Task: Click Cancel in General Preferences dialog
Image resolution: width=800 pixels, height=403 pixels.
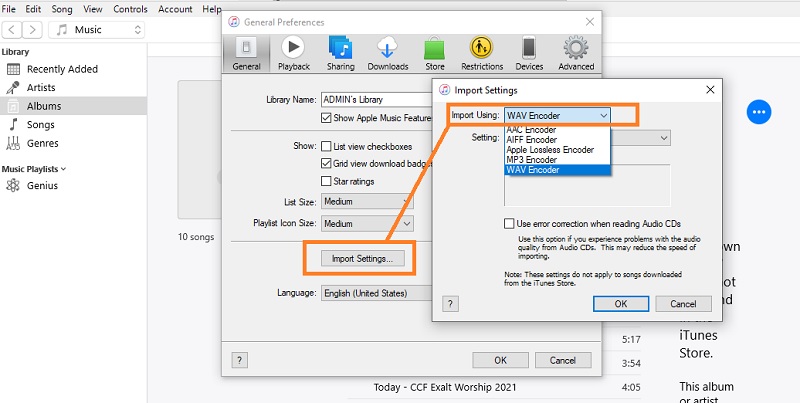Action: pos(563,360)
